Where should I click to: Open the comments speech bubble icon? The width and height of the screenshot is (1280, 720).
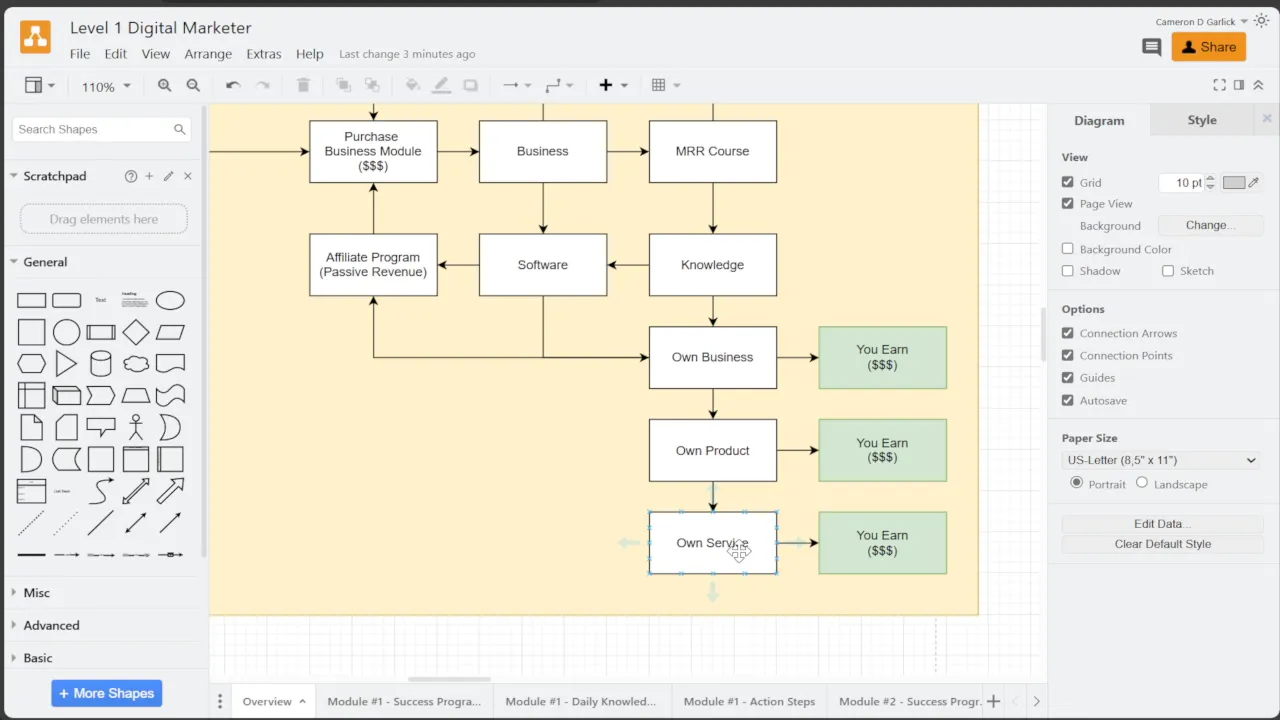1152,47
